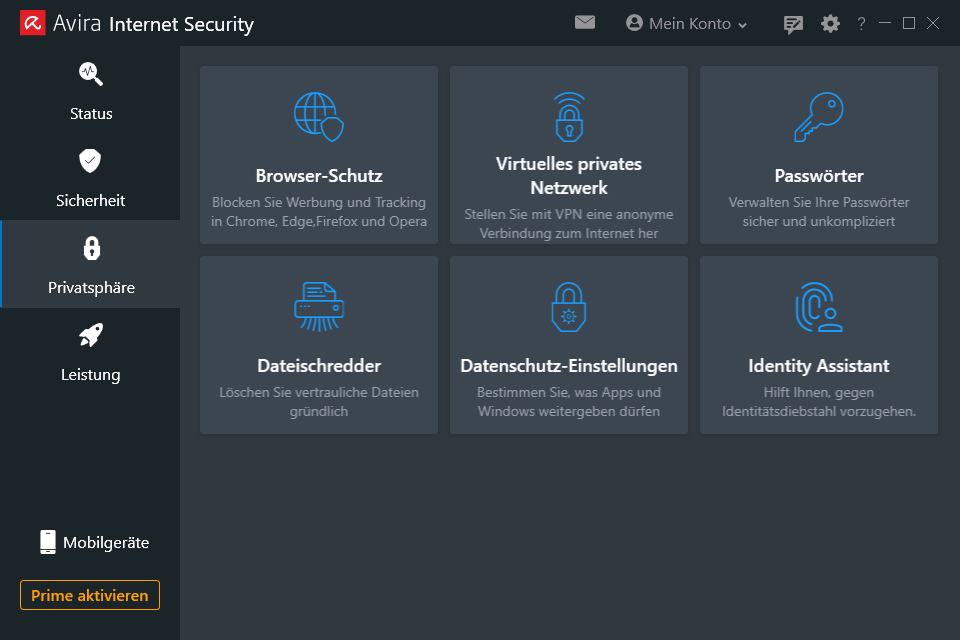Open Sicherheit via the shield icon
Viewport: 960px width, 640px height.
(90, 161)
